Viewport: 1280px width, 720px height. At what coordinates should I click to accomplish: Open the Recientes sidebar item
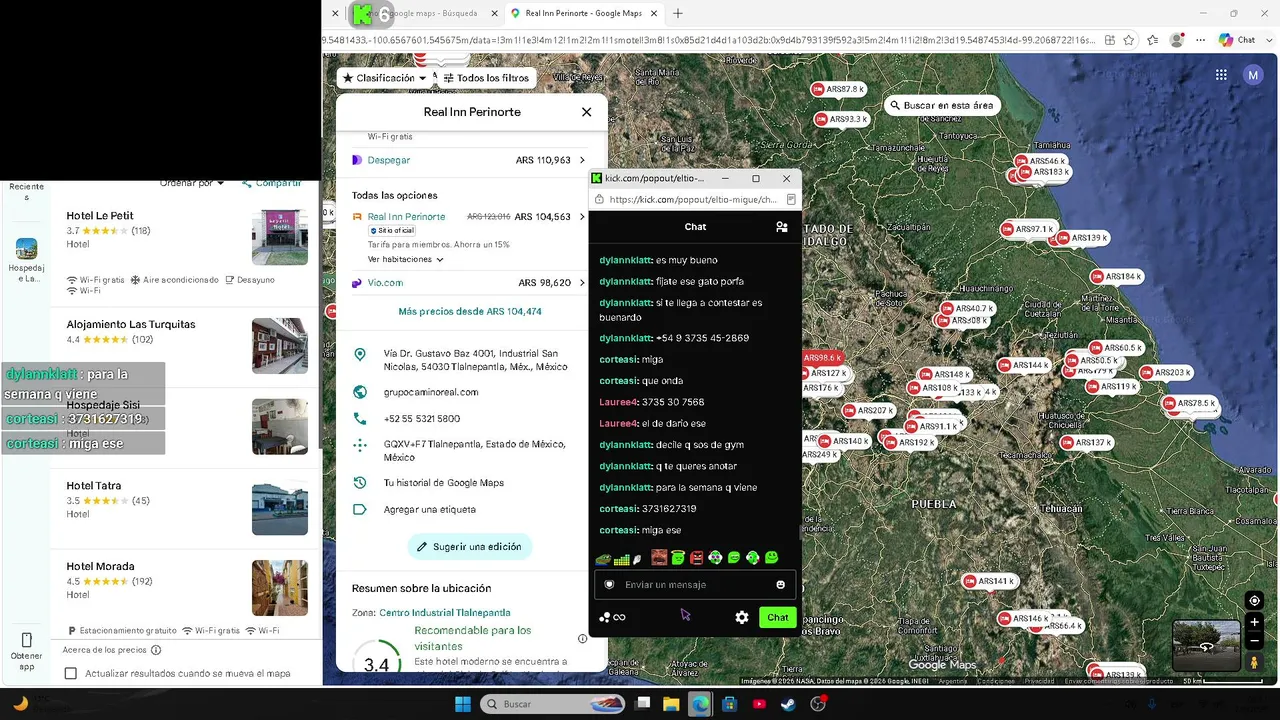[x=26, y=191]
